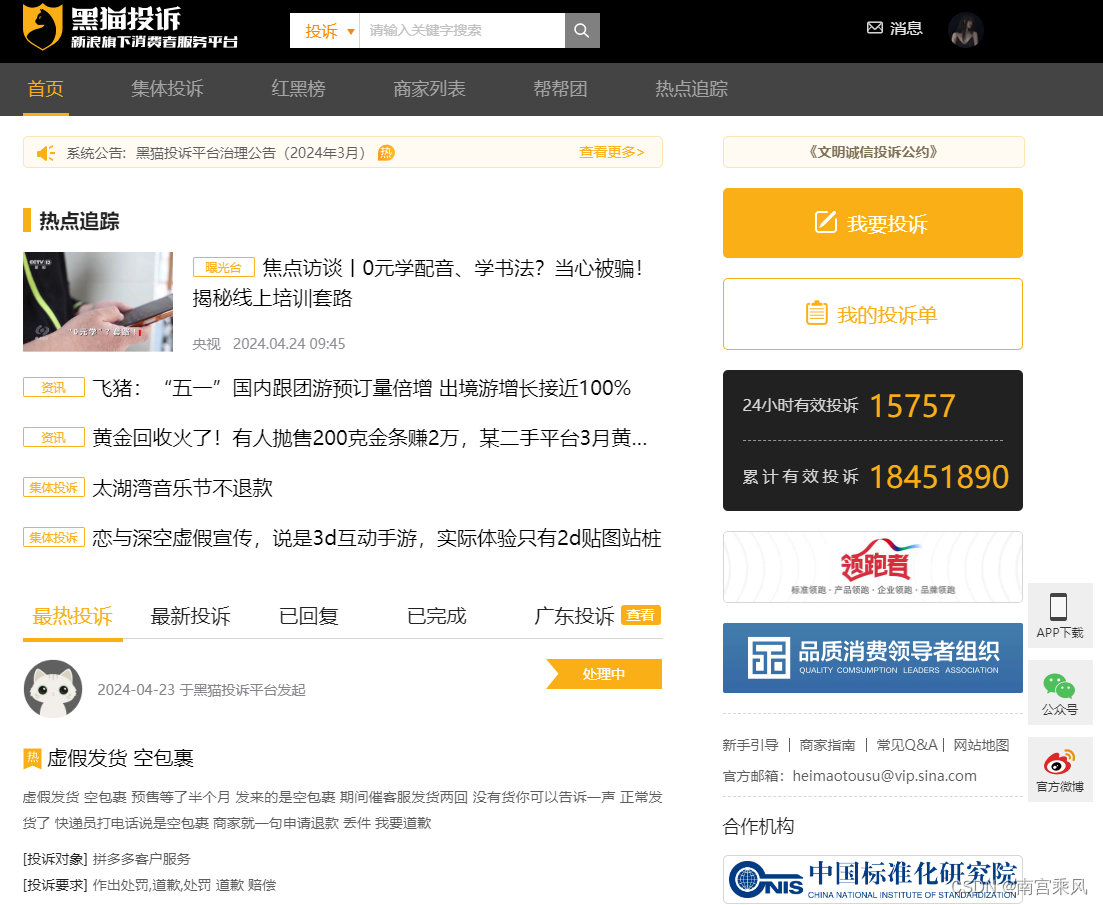
Task: Click 新手引导 link
Action: click(x=750, y=745)
